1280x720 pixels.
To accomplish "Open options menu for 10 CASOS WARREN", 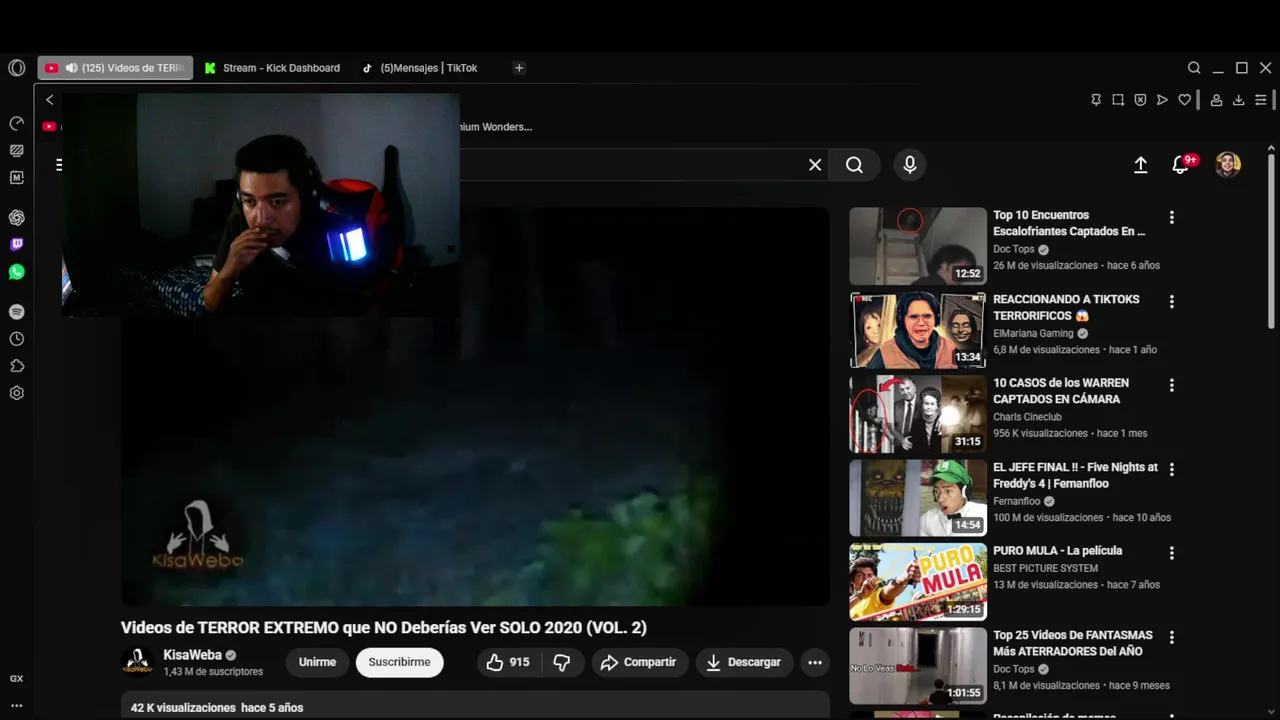I will (x=1171, y=385).
